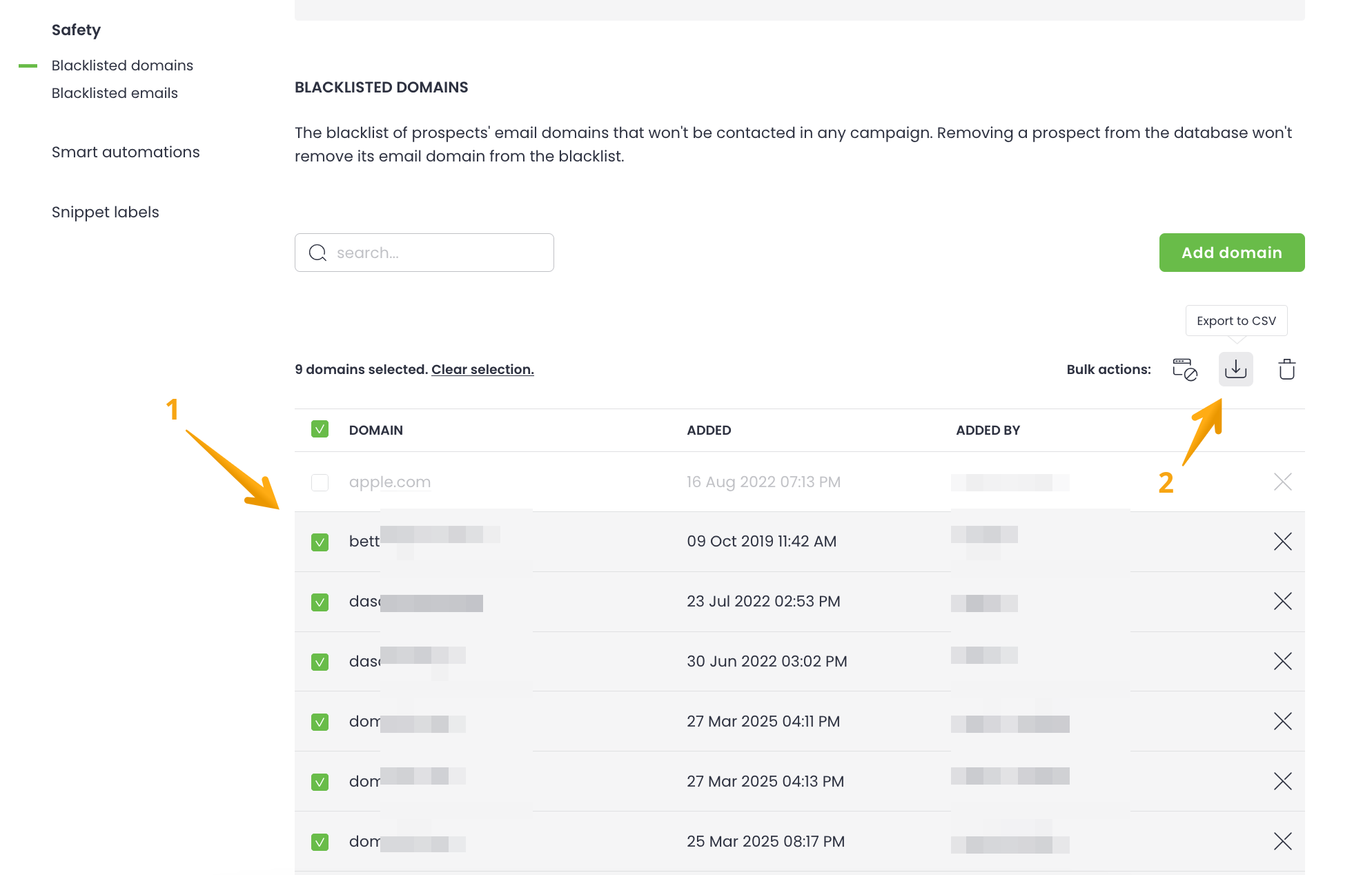Go to Snippet labels section

106,212
